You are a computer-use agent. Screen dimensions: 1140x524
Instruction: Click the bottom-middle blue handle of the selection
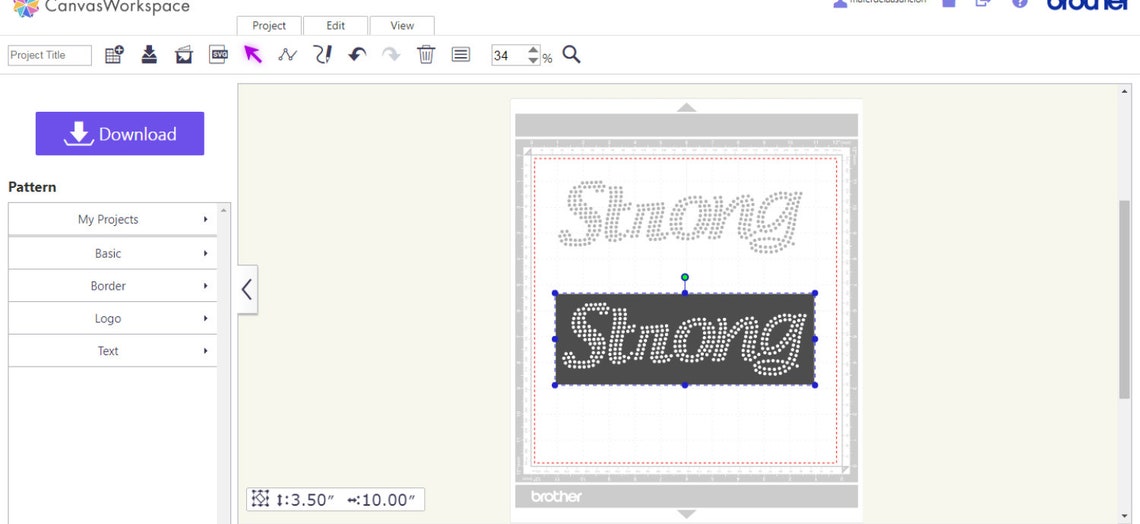point(685,384)
